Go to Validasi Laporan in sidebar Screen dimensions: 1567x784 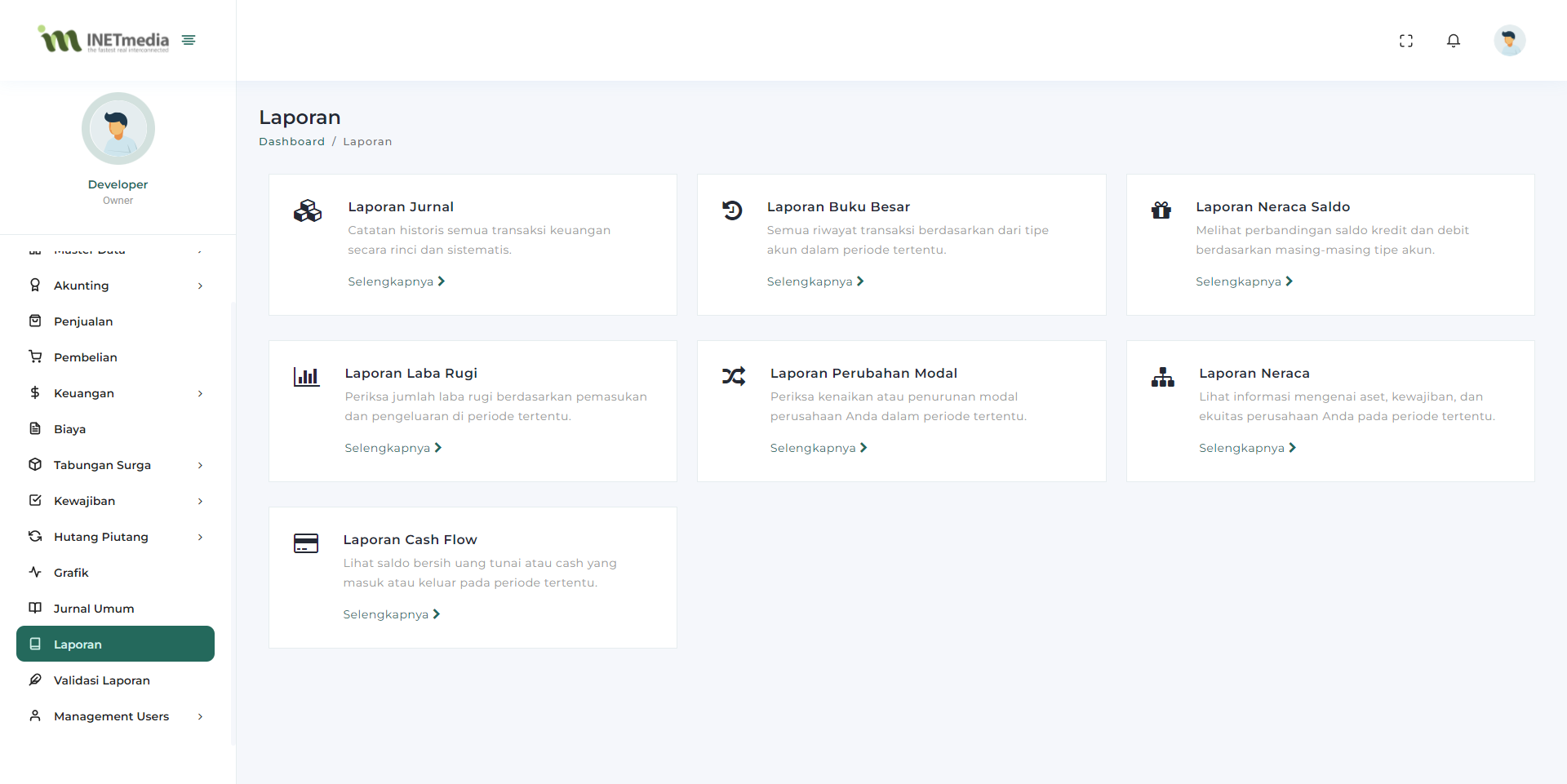point(101,680)
